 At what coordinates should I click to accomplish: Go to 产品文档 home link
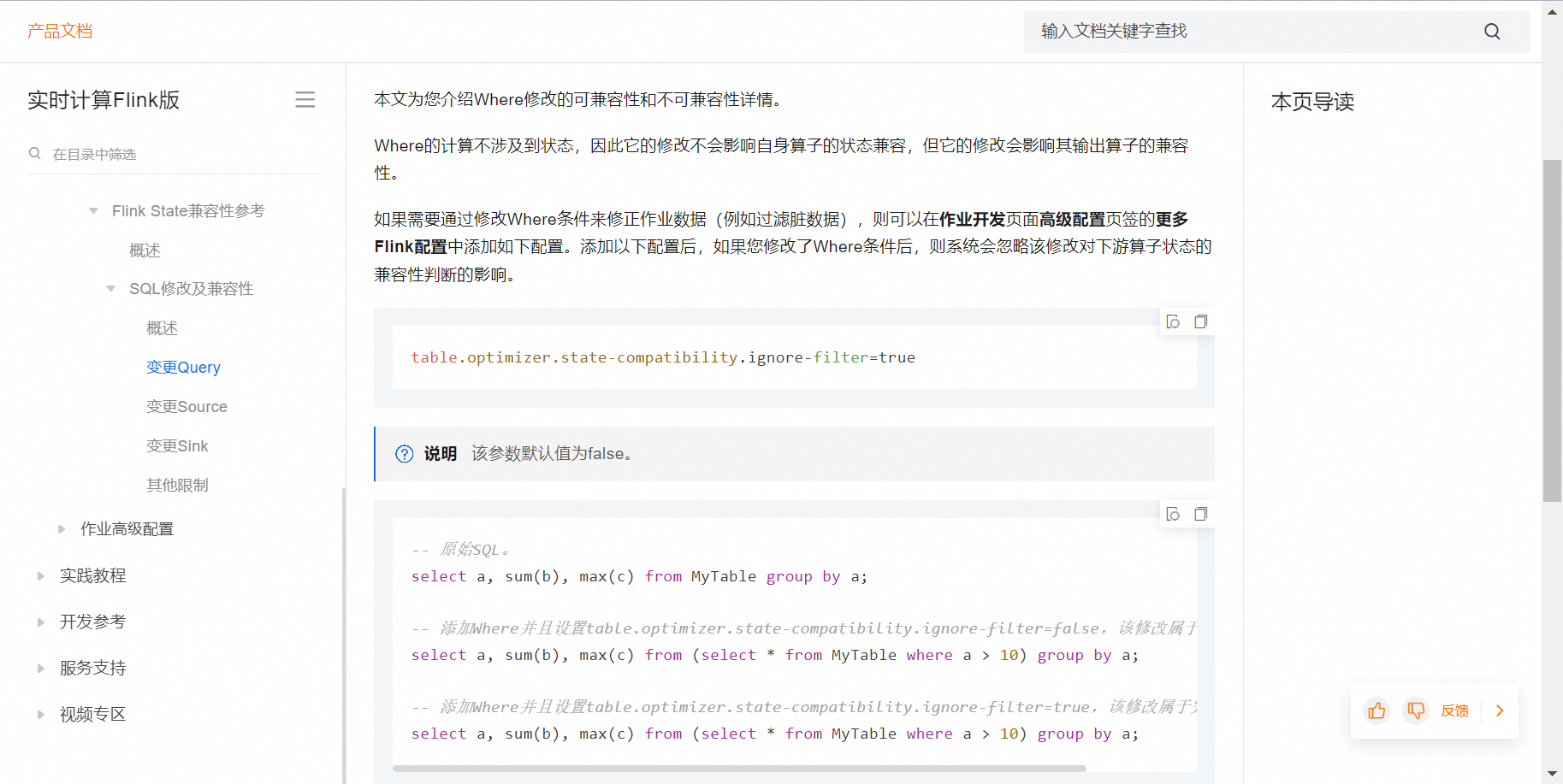[60, 32]
